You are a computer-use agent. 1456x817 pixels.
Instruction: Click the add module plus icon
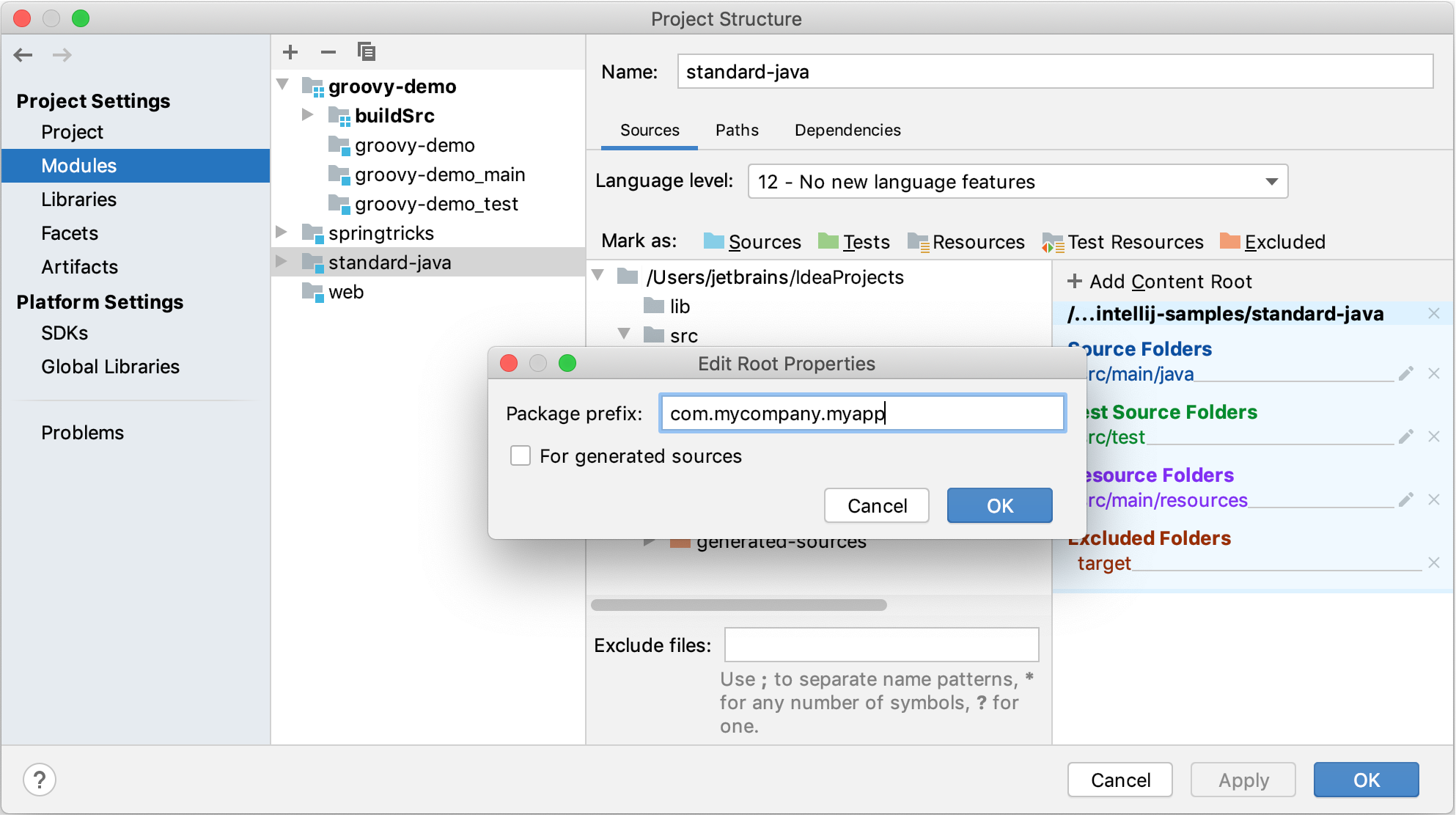[291, 51]
